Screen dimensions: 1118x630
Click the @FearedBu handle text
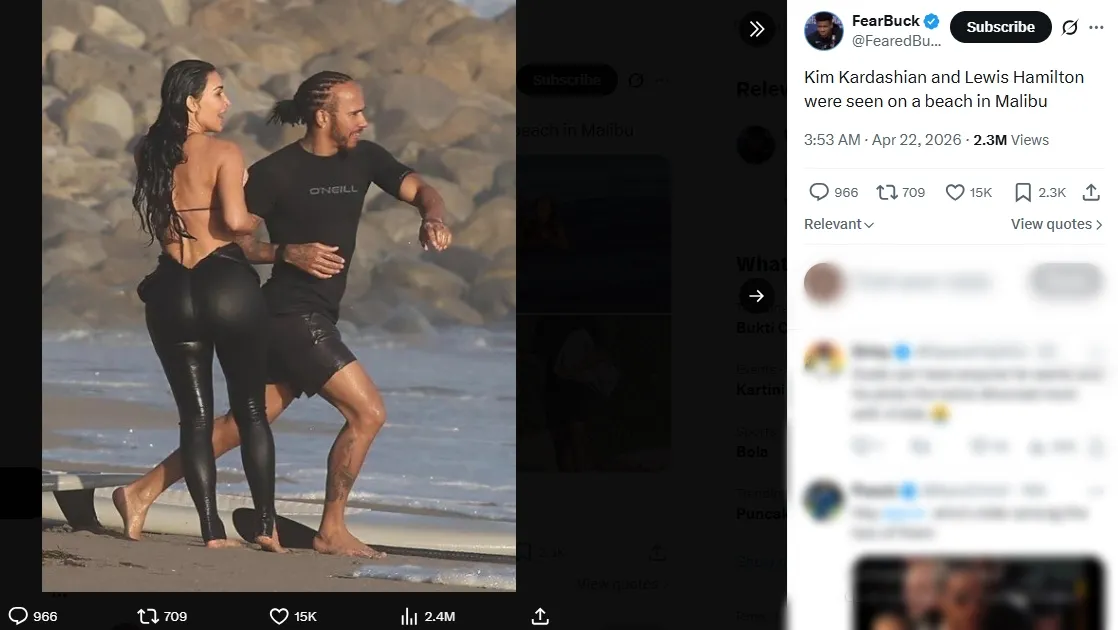point(898,41)
